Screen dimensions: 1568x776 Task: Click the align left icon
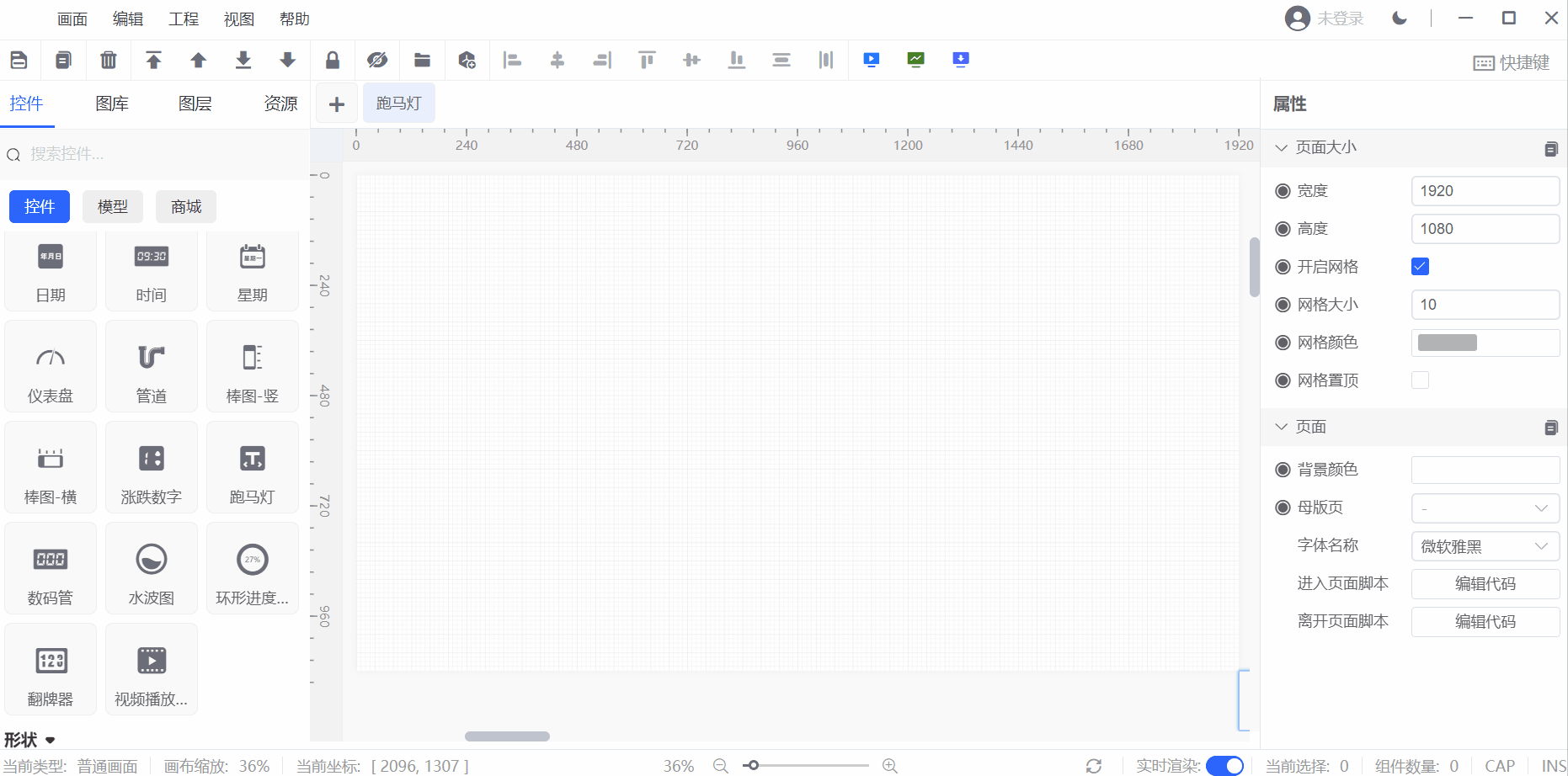(x=512, y=60)
